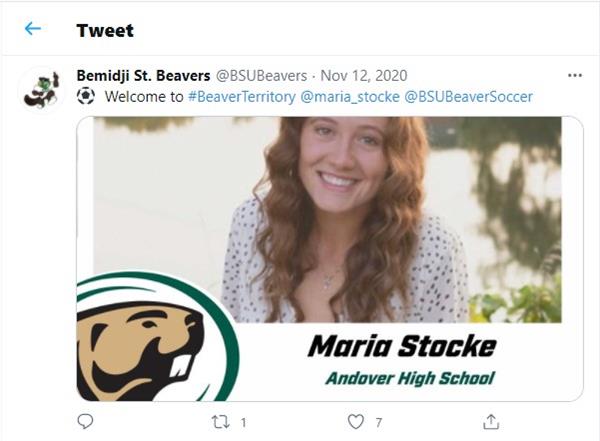Open the @BSUBeaverSoccer mention link
The image size is (600, 441).
point(468,97)
